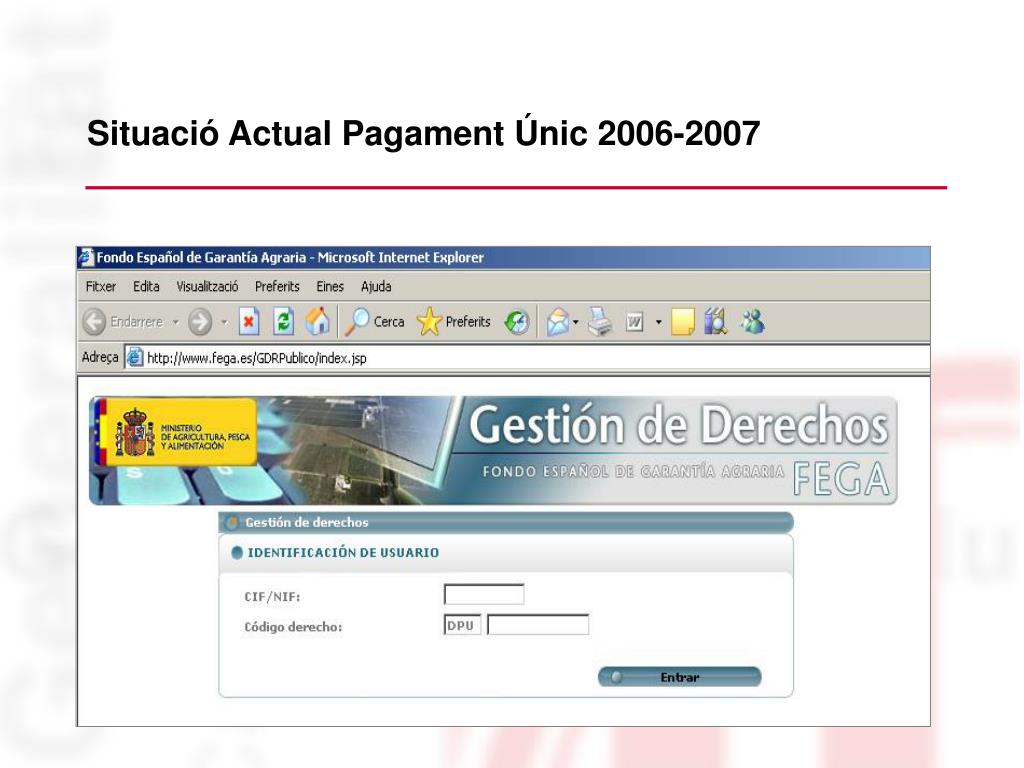This screenshot has width=1024, height=768.
Task: Click the CIF/NIF label
Action: pyautogui.click(x=272, y=597)
